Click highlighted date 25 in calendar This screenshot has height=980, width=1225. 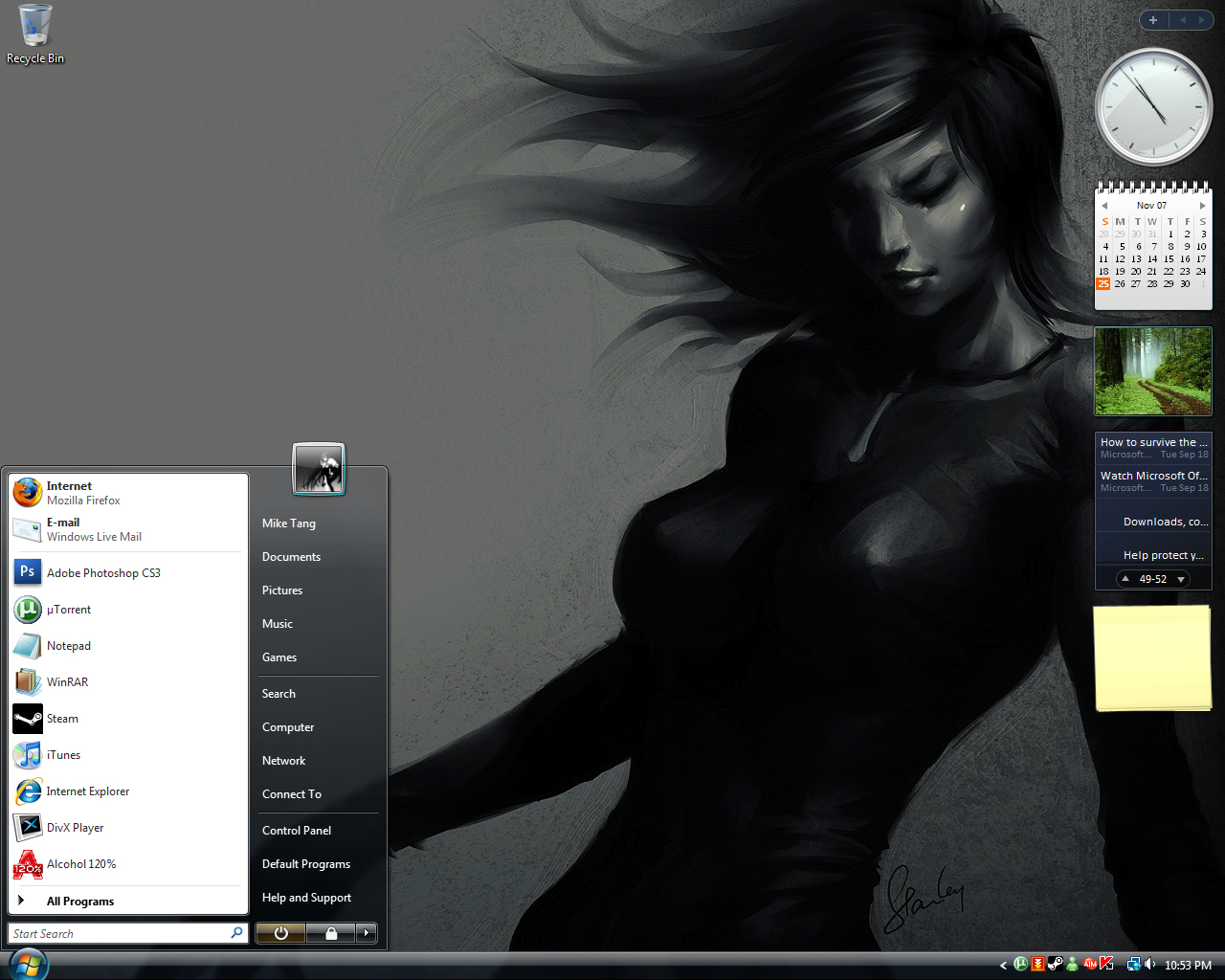click(1103, 284)
